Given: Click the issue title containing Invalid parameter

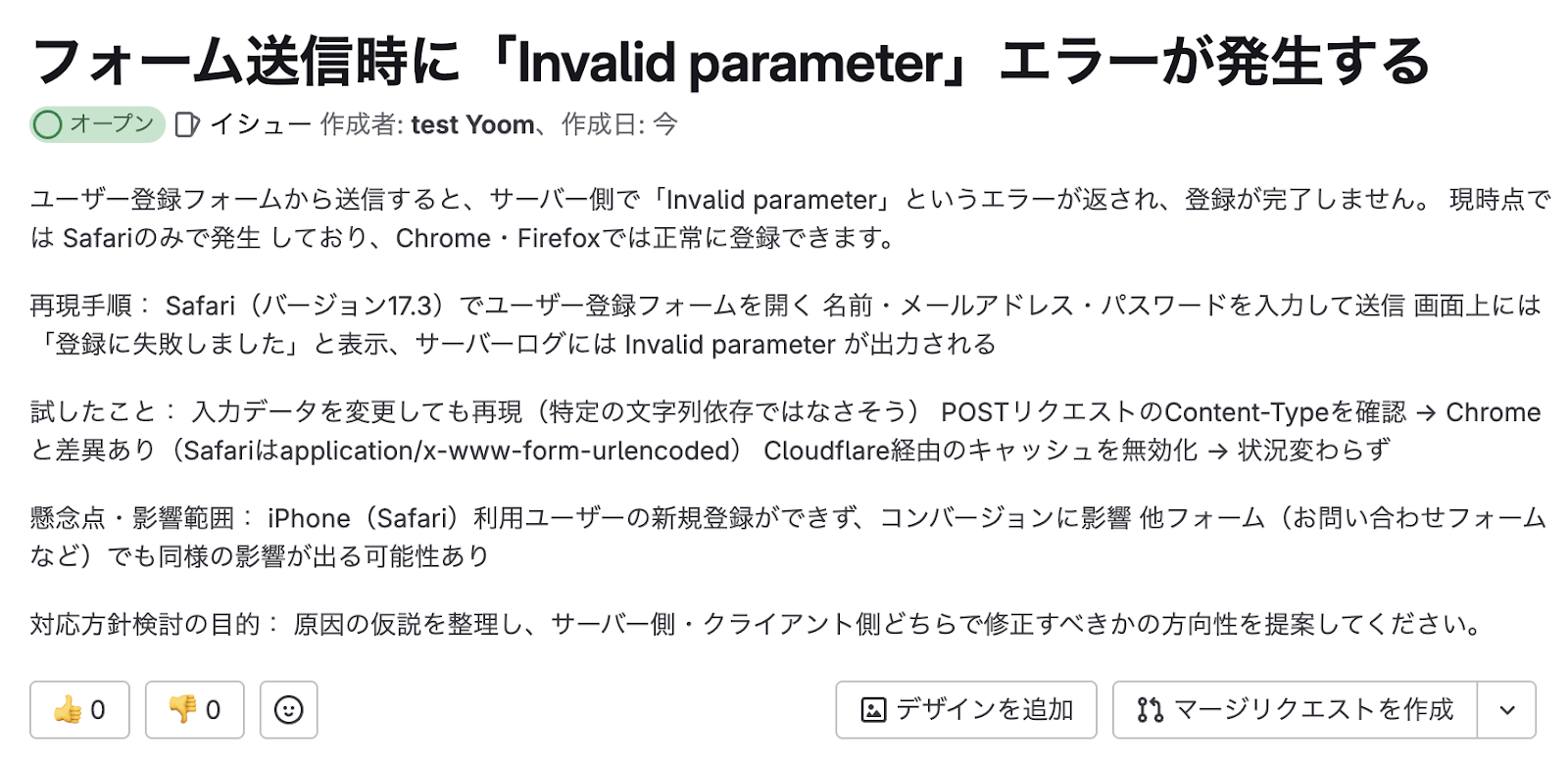Looking at the screenshot, I should coord(730,62).
